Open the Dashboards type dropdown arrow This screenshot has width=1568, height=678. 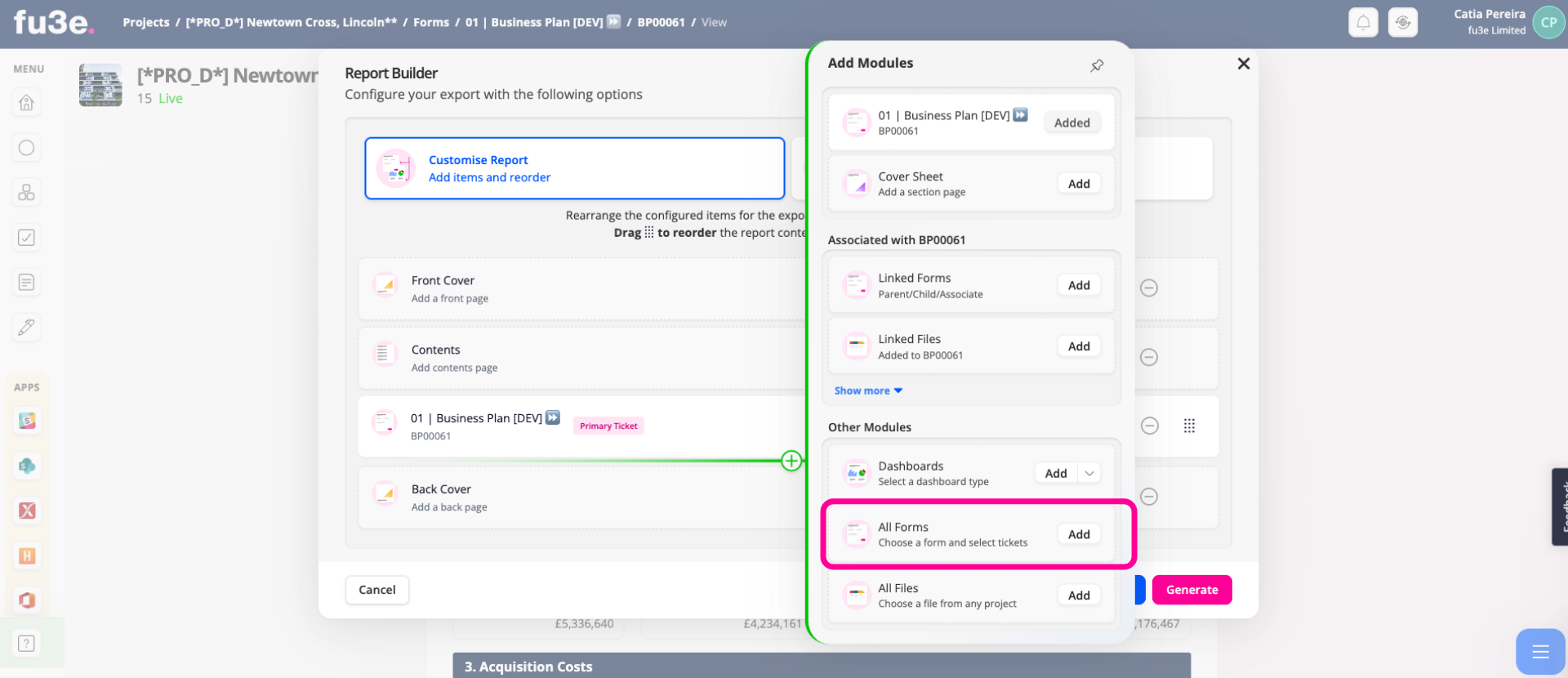point(1089,473)
